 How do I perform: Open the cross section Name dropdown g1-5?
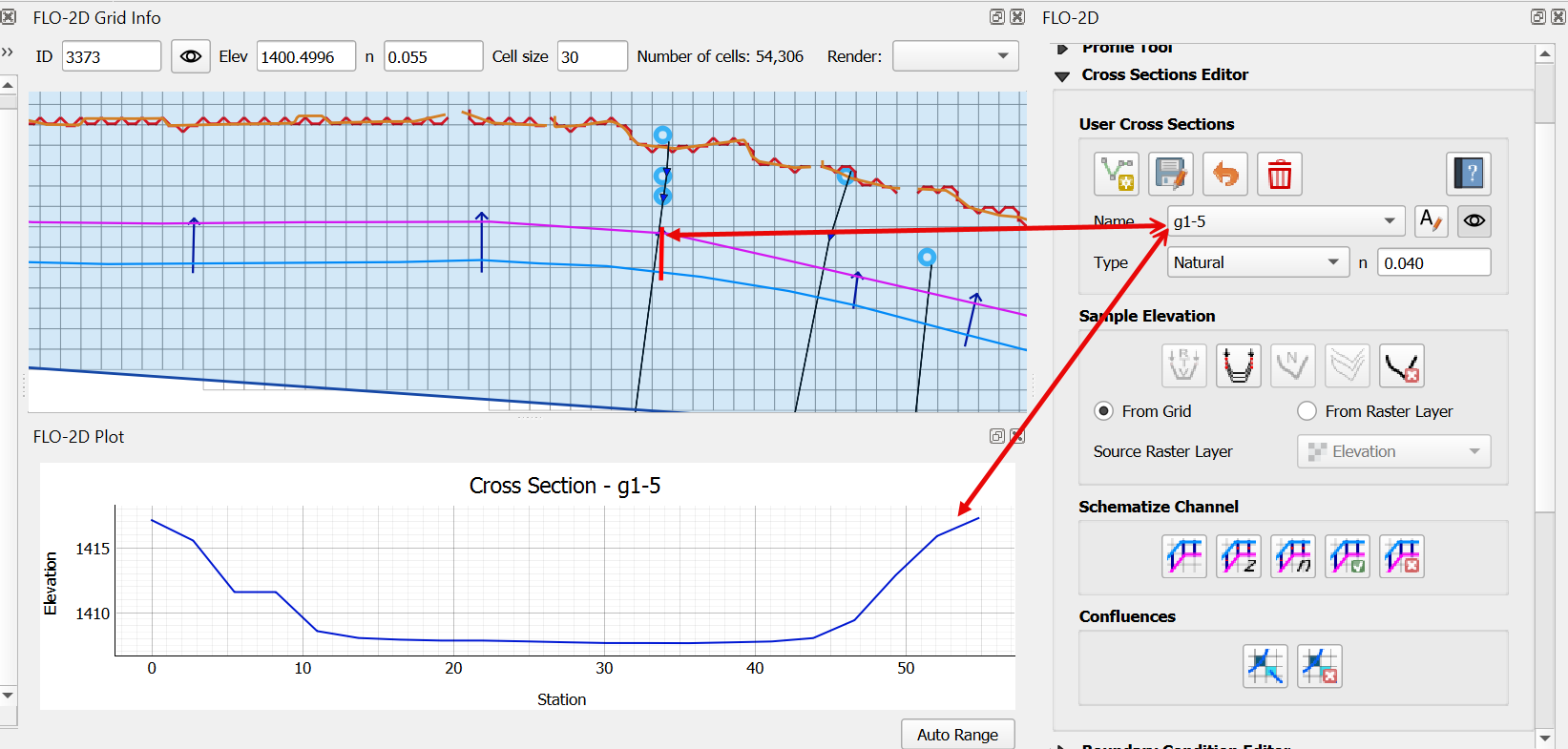tap(1285, 221)
